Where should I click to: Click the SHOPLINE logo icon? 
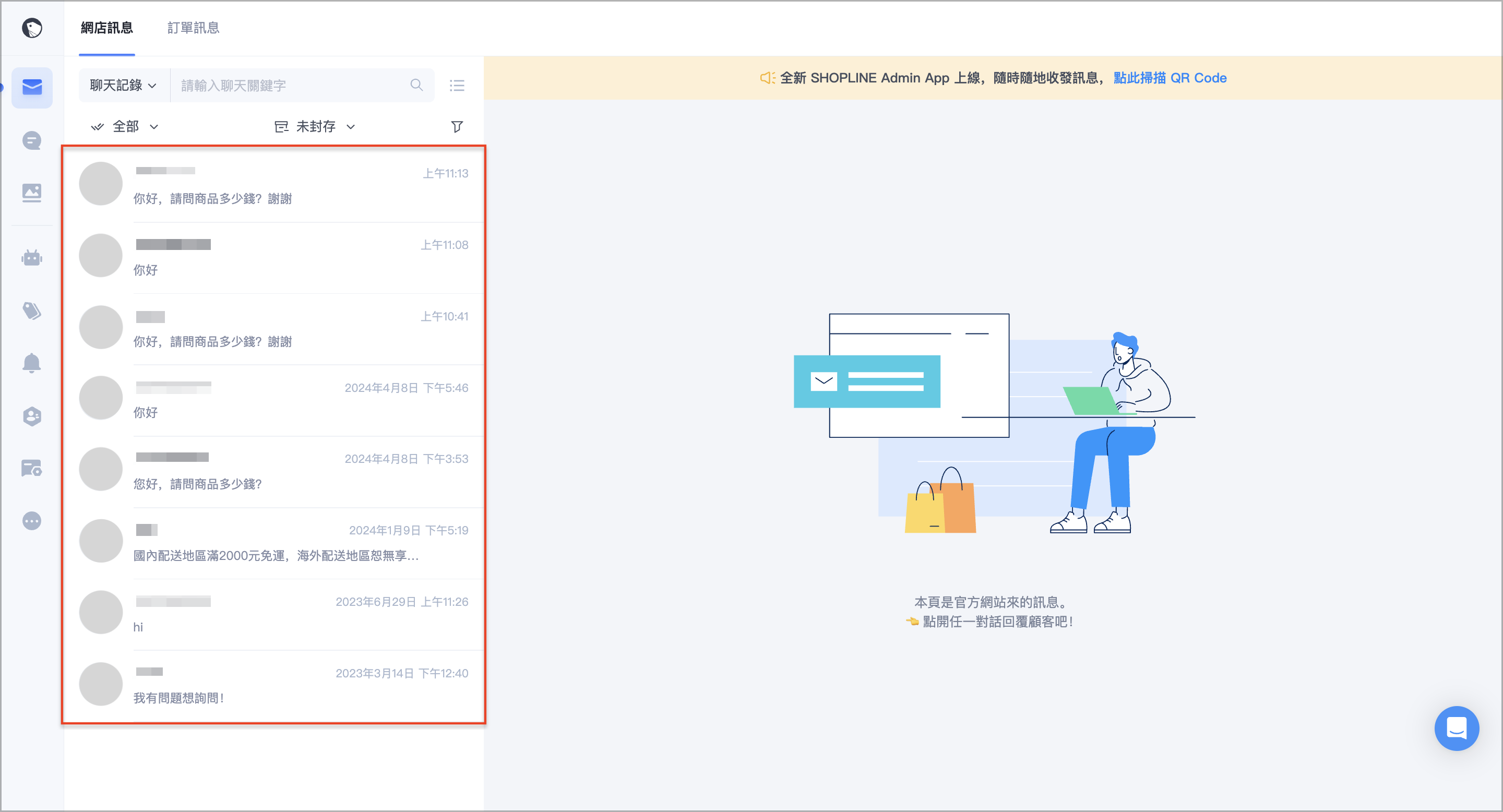[31, 28]
